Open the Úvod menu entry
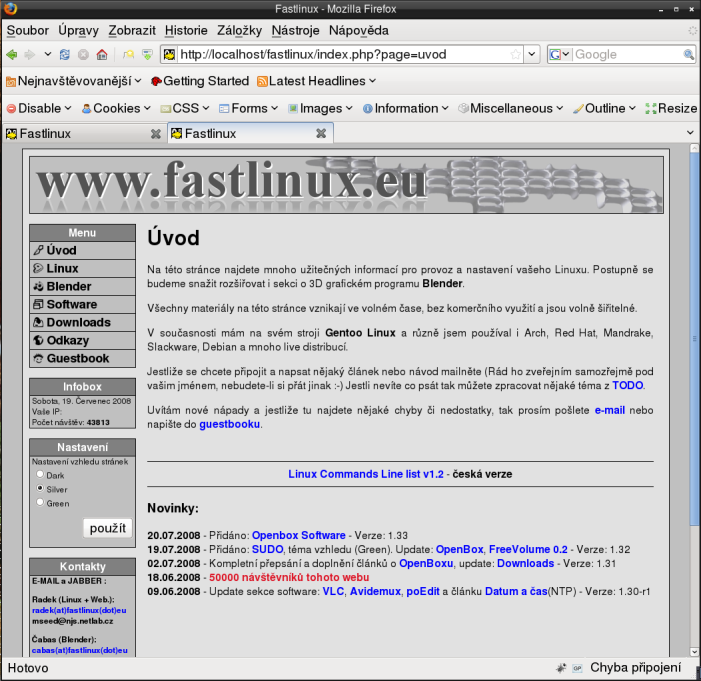The height and width of the screenshot is (681, 701). click(82, 250)
